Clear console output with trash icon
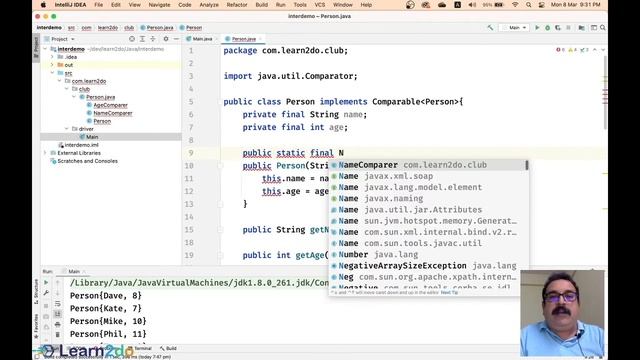The width and height of the screenshot is (640, 360). pyautogui.click(x=58, y=335)
